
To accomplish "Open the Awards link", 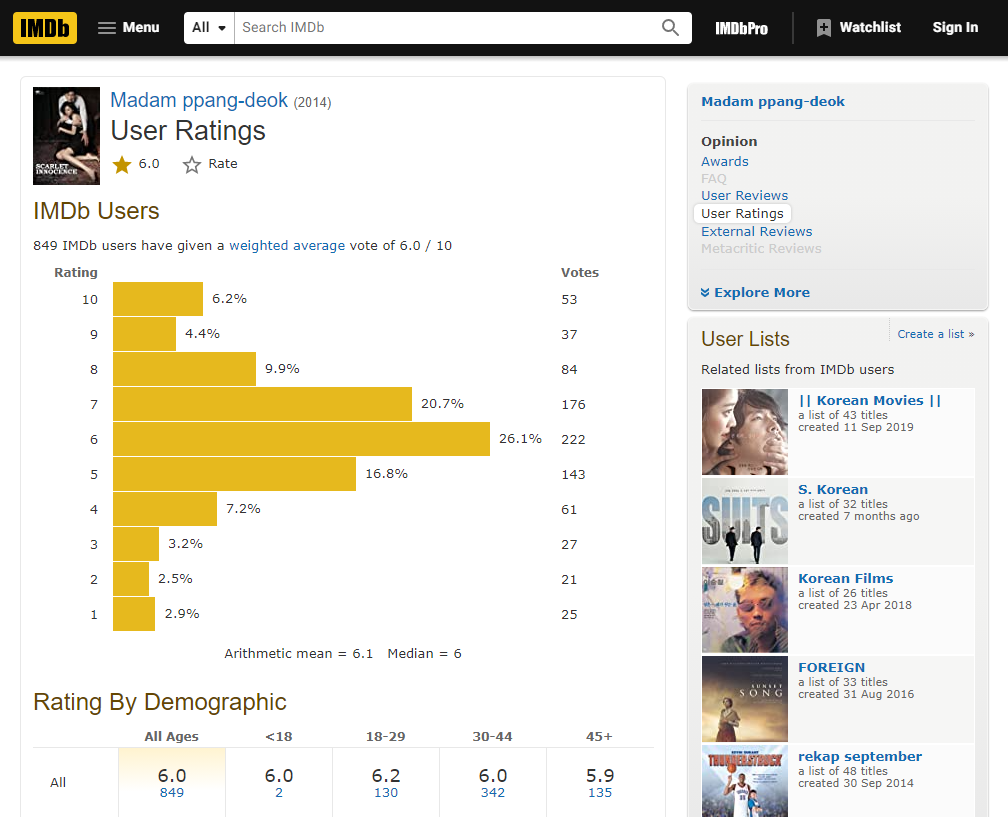I will point(724,161).
